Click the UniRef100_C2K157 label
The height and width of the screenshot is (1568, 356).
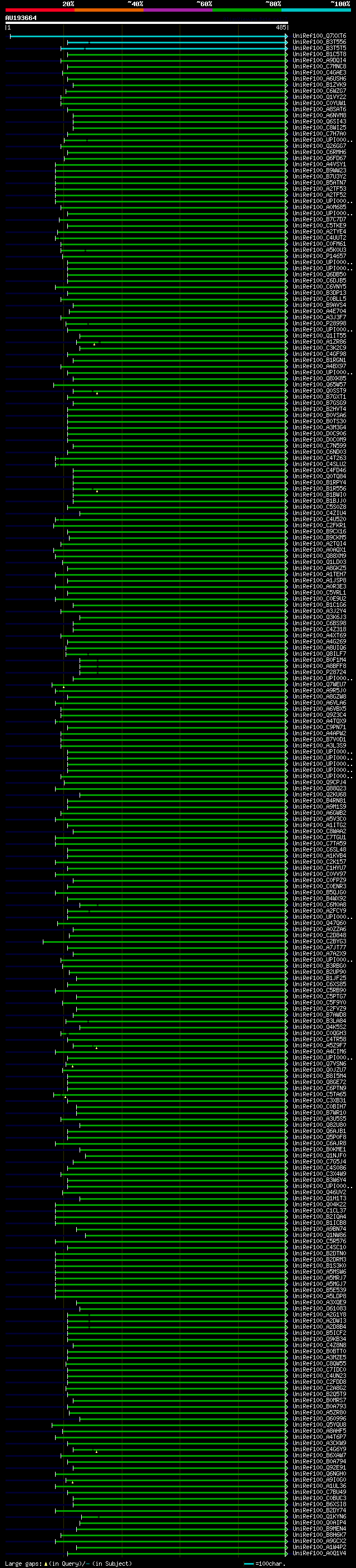(319, 862)
